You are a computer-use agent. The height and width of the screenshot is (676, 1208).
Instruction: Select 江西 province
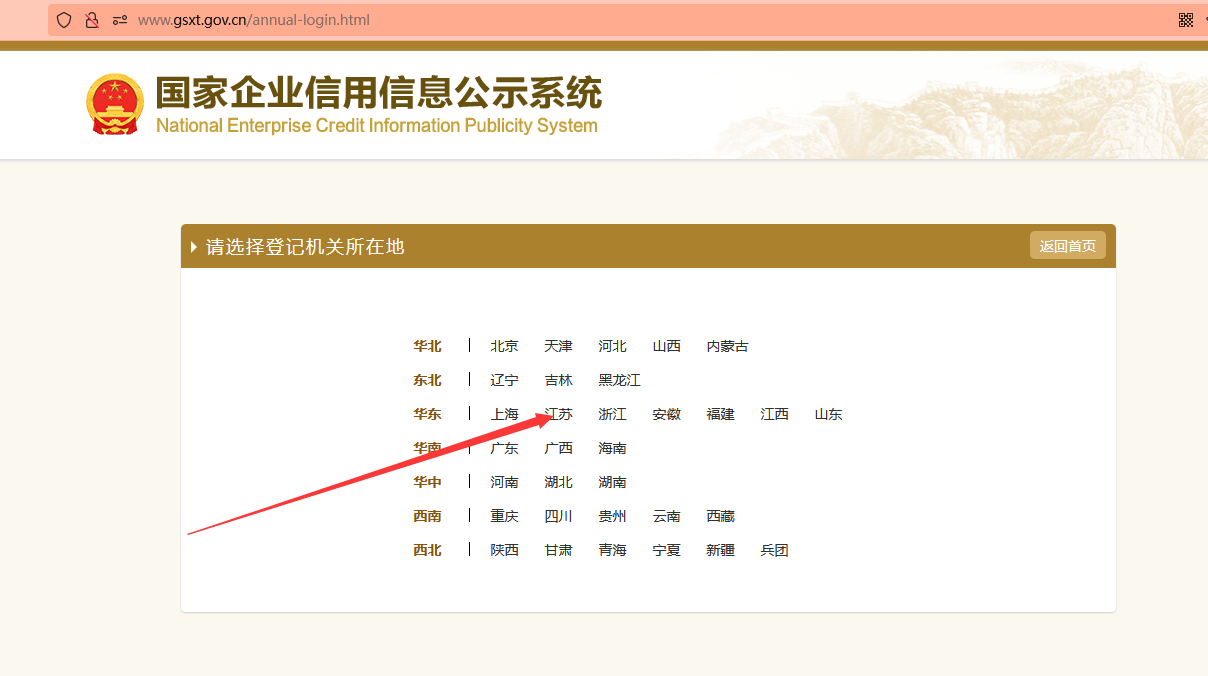[x=775, y=414]
